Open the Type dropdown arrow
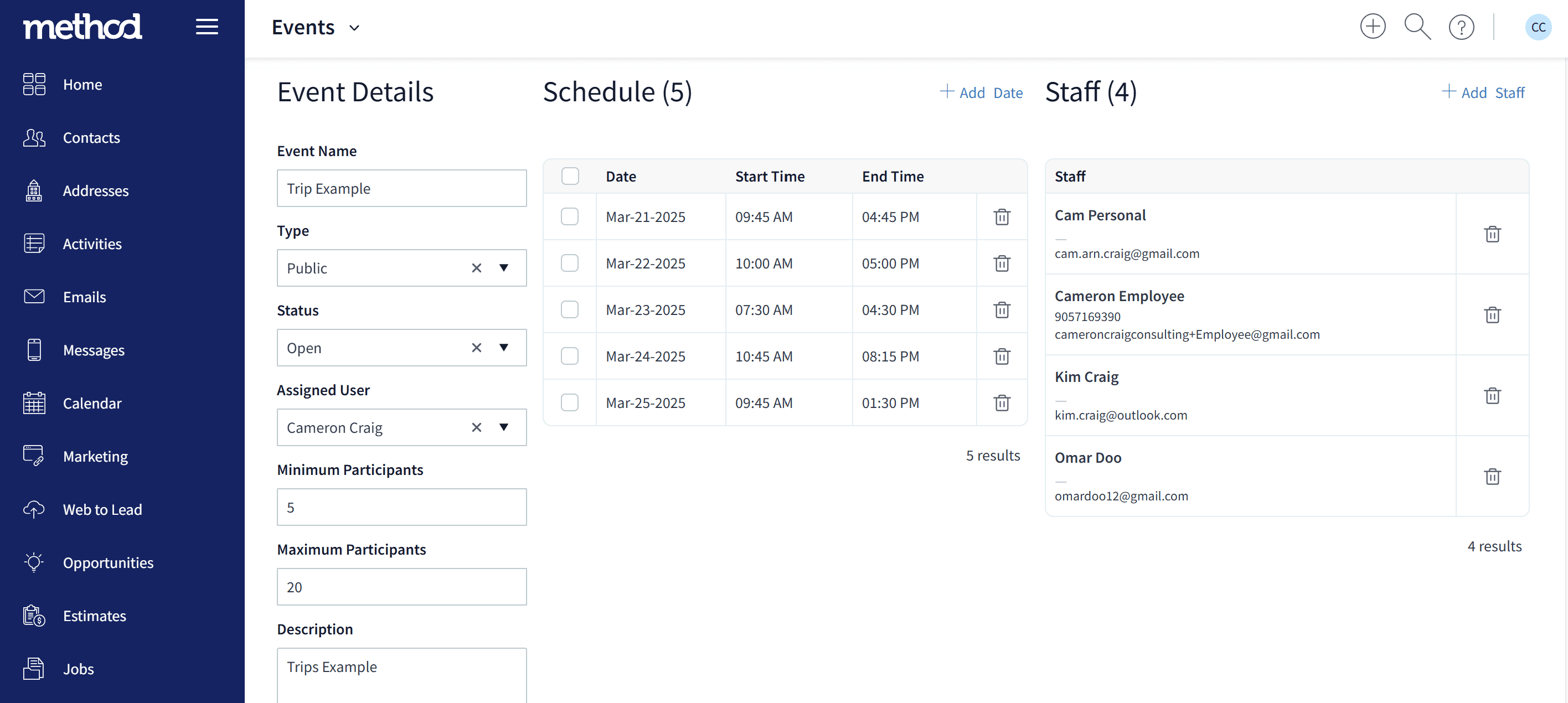The width and height of the screenshot is (1568, 703). (x=504, y=268)
